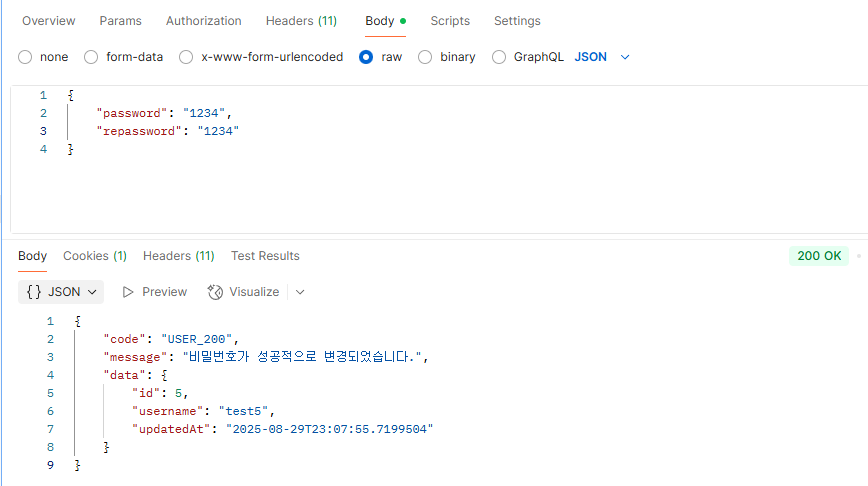Image resolution: width=868 pixels, height=486 pixels.
Task: Open the raw body JSON format dropdown
Action: pos(602,57)
